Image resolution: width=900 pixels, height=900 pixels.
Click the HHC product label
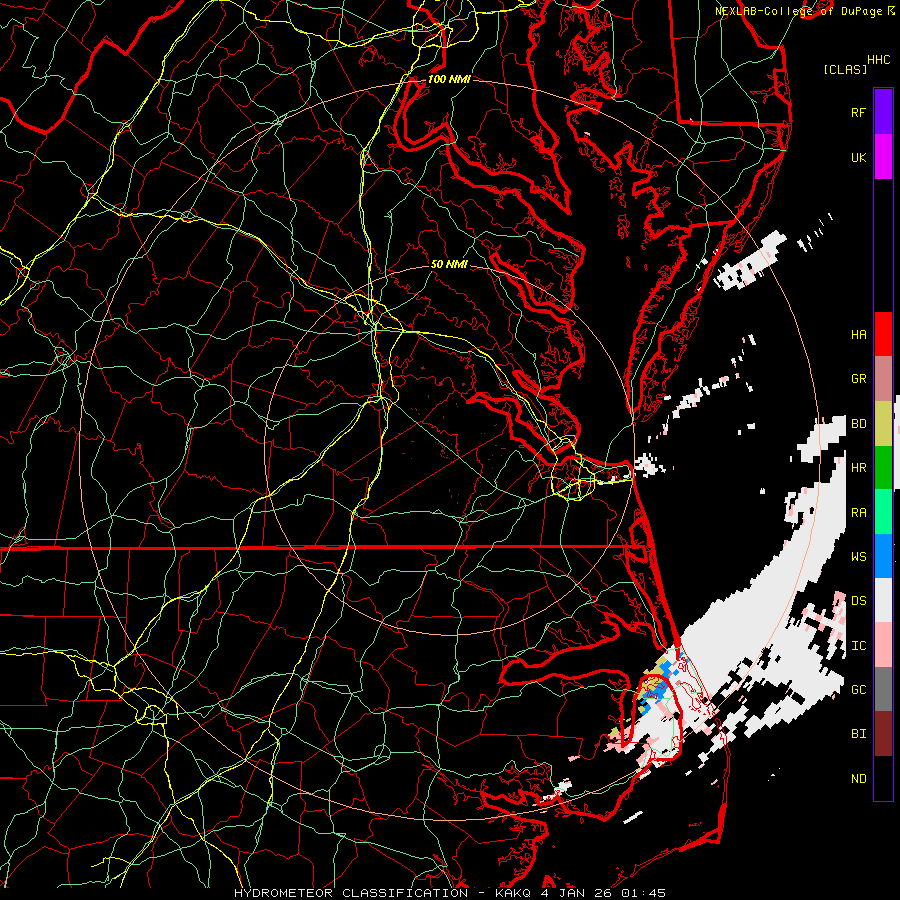click(878, 60)
